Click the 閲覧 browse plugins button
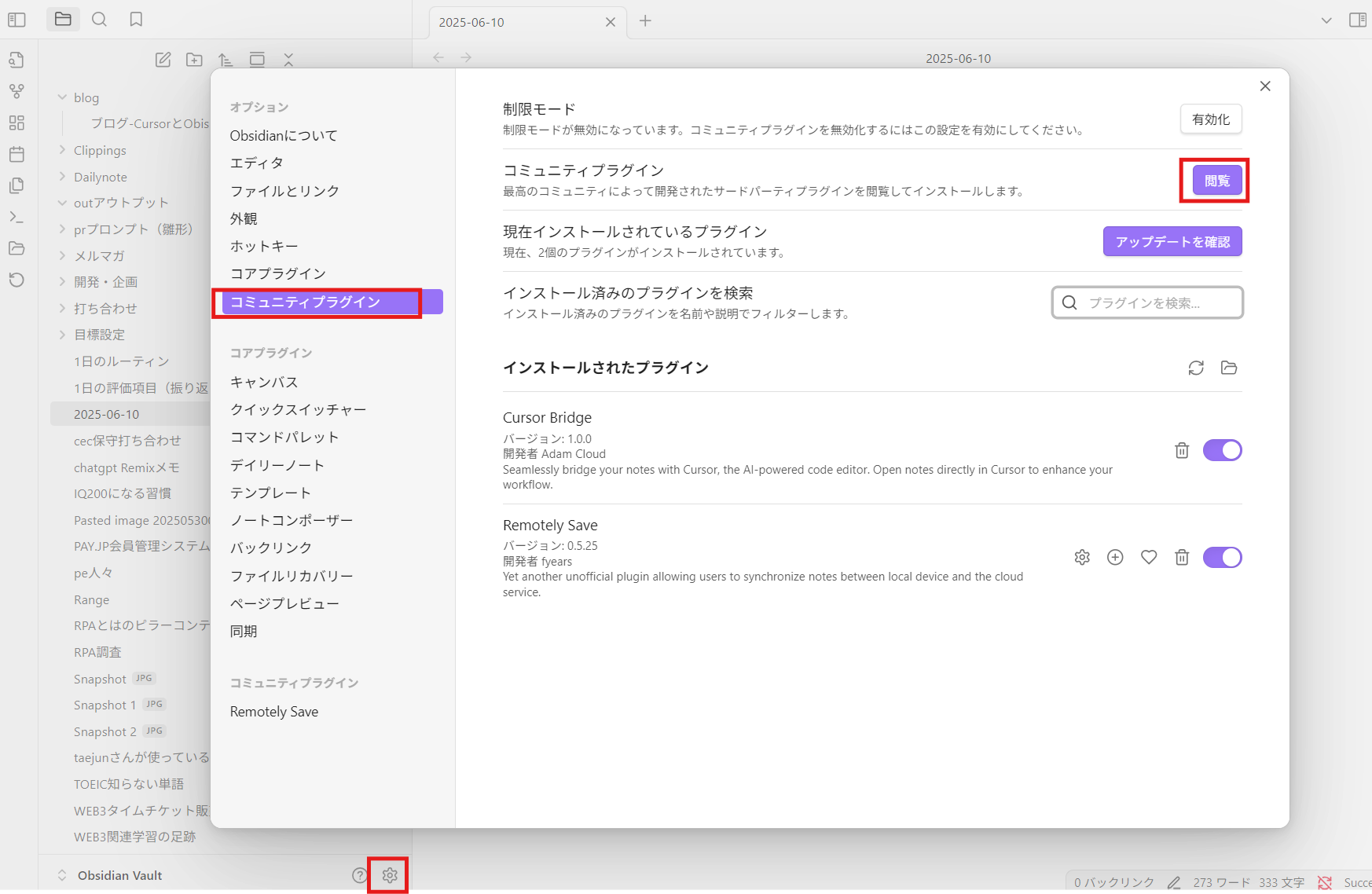 [1217, 181]
